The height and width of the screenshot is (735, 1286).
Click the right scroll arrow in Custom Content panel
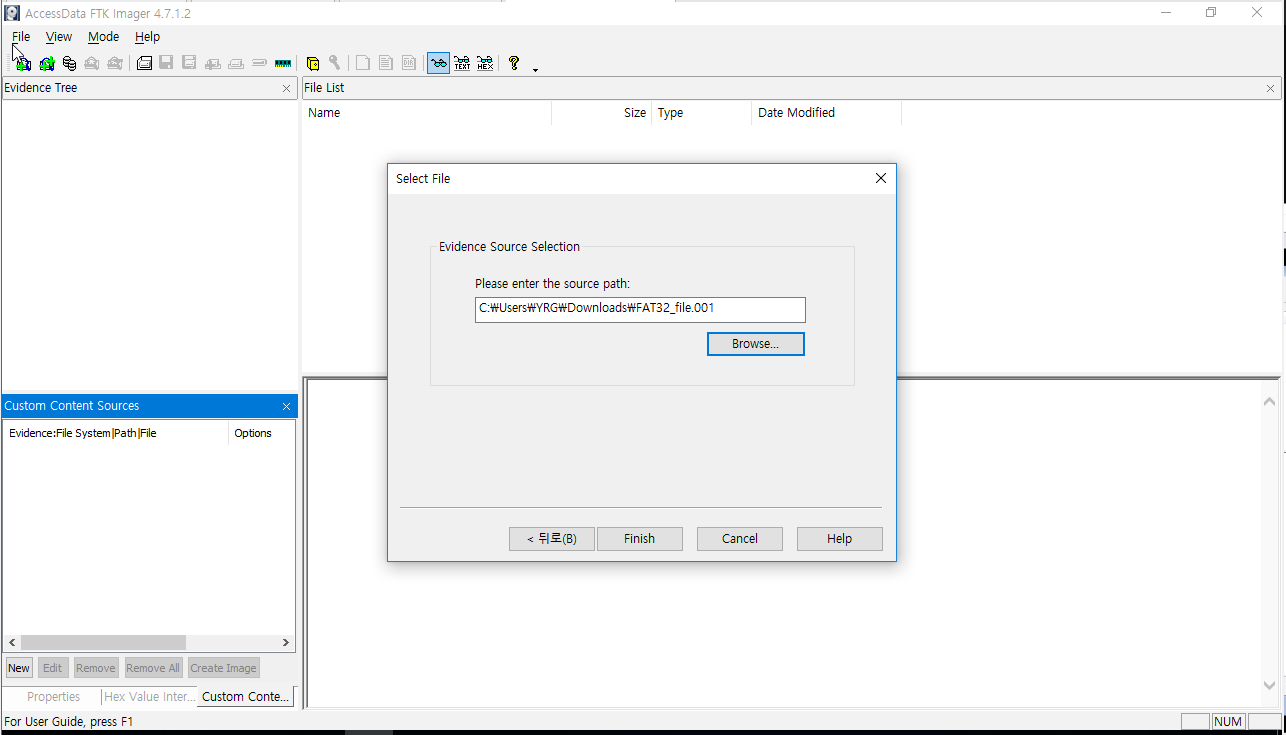pyautogui.click(x=286, y=643)
